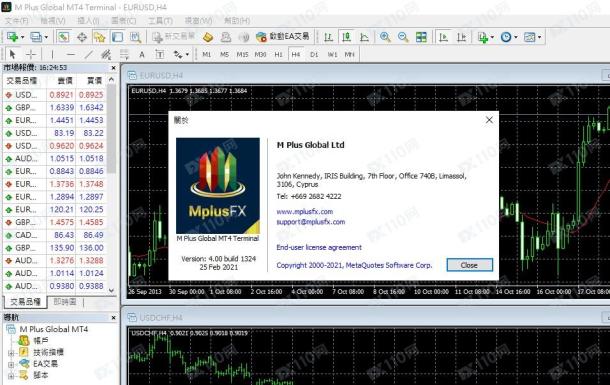Switch chart to Line Chart mode
This screenshot has height=385, width=610.
[x=364, y=37]
